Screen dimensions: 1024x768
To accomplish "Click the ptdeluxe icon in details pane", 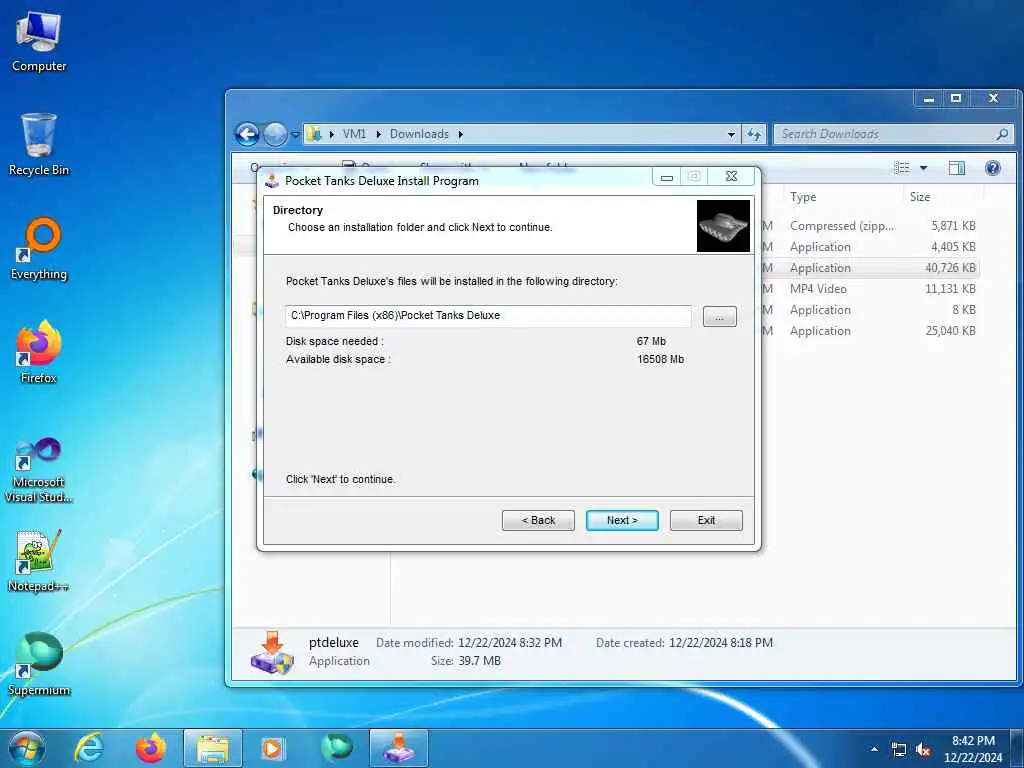I will click(272, 652).
